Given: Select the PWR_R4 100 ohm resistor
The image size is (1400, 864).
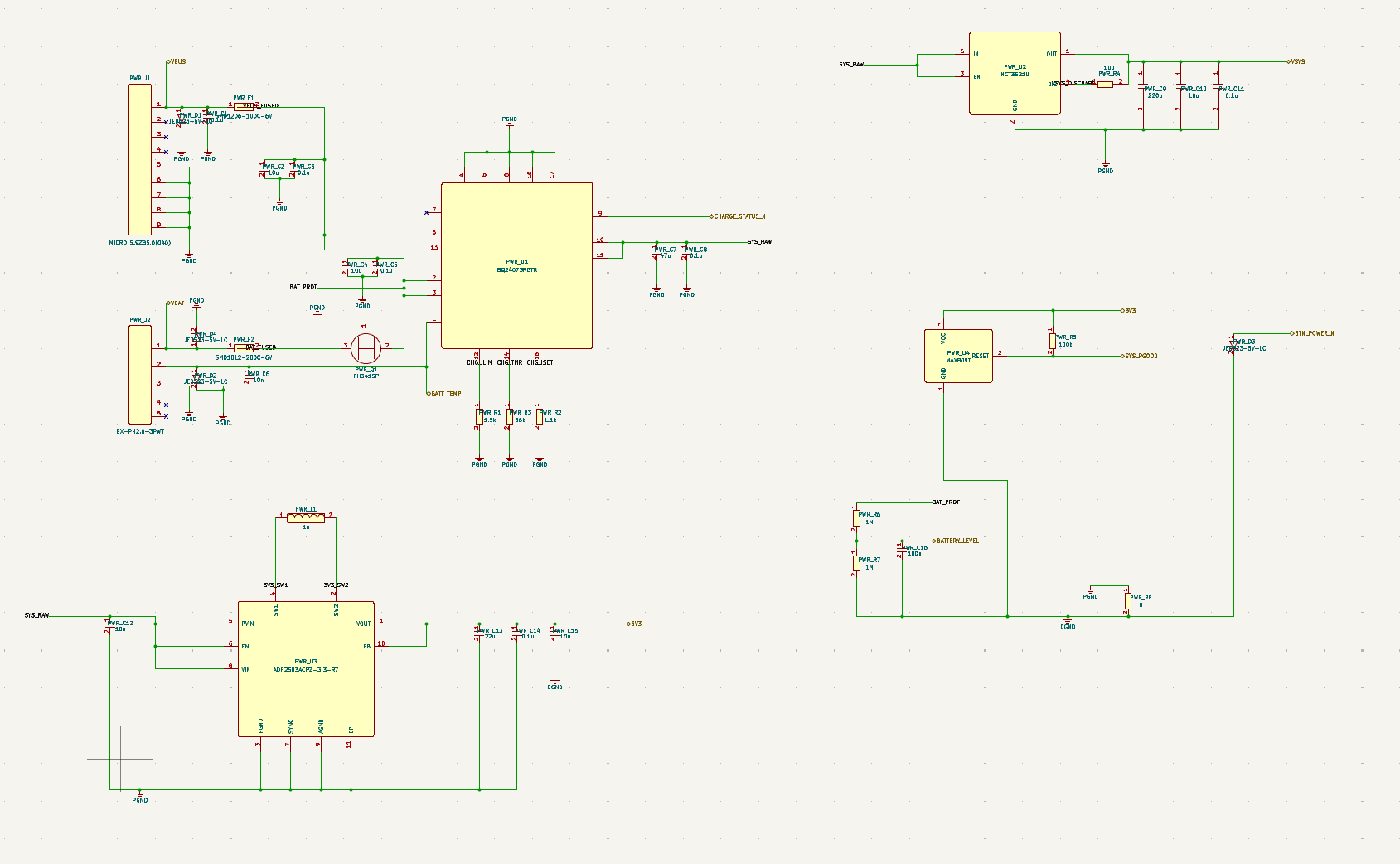Looking at the screenshot, I should tap(1105, 84).
